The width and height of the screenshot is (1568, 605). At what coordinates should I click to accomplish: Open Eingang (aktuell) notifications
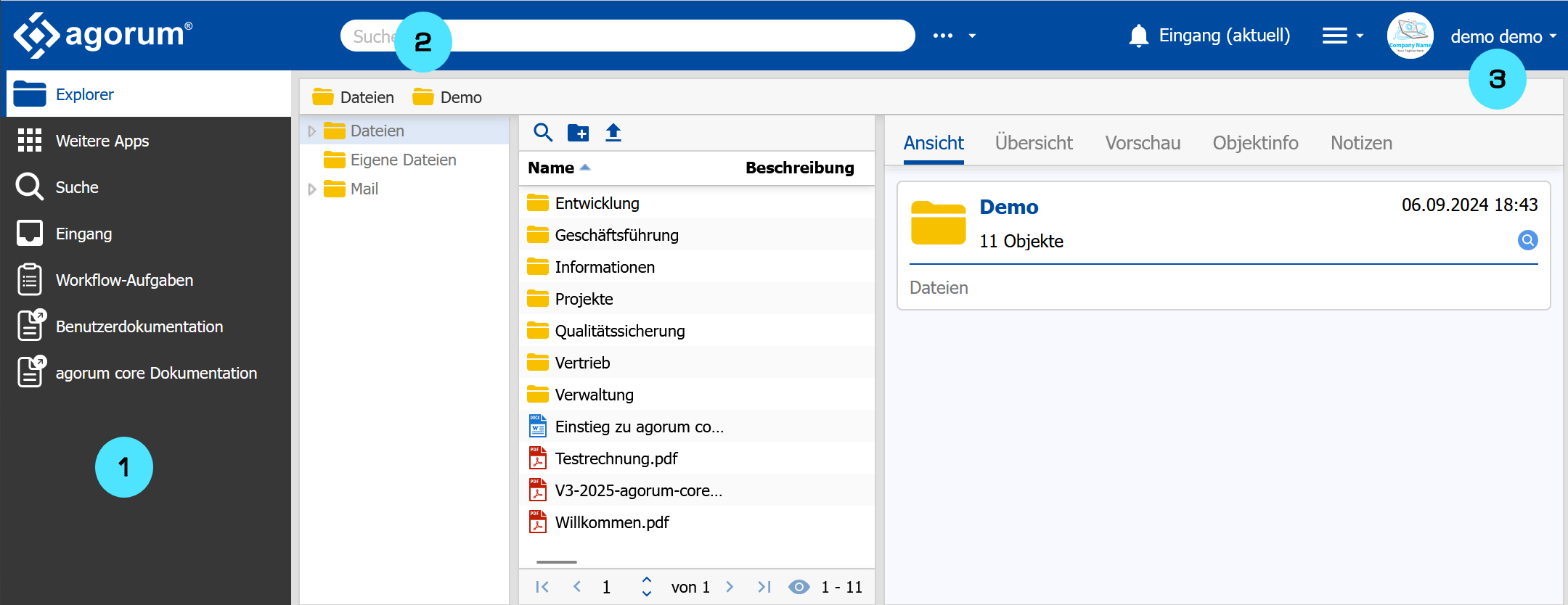point(1225,36)
